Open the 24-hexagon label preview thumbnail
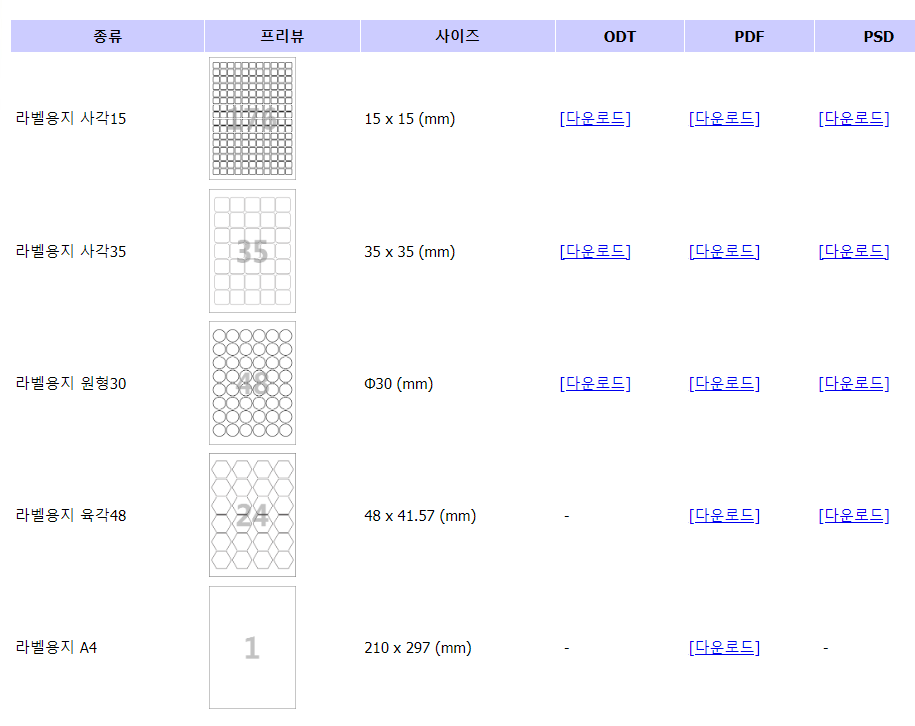The image size is (915, 726). (x=252, y=515)
